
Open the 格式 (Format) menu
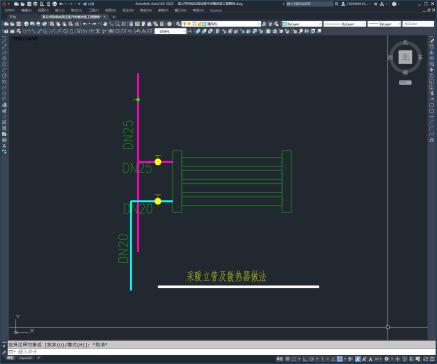coord(76,10)
